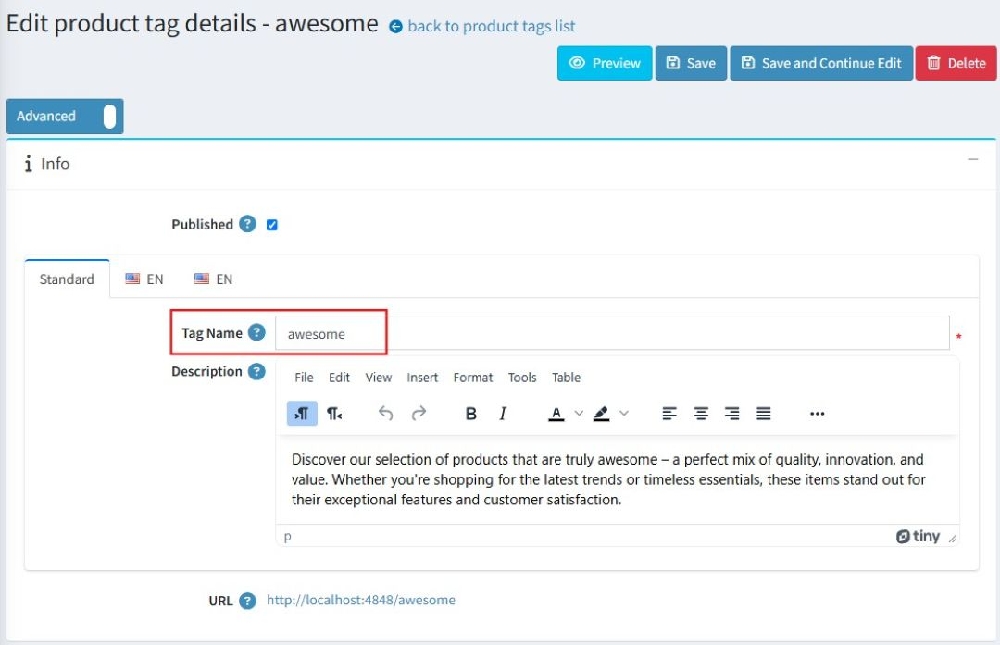Click the Preview button
1000x645 pixels.
[605, 63]
